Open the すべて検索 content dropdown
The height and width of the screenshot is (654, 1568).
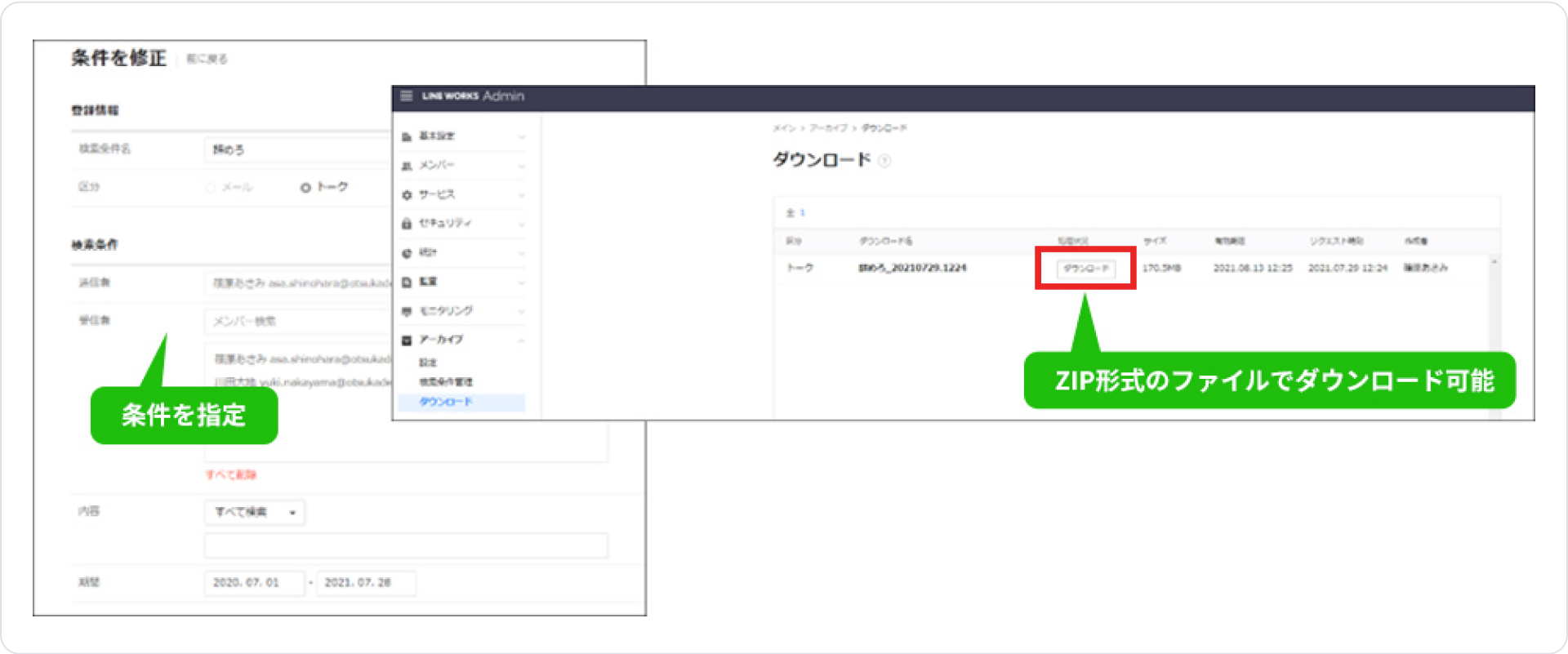click(x=255, y=512)
